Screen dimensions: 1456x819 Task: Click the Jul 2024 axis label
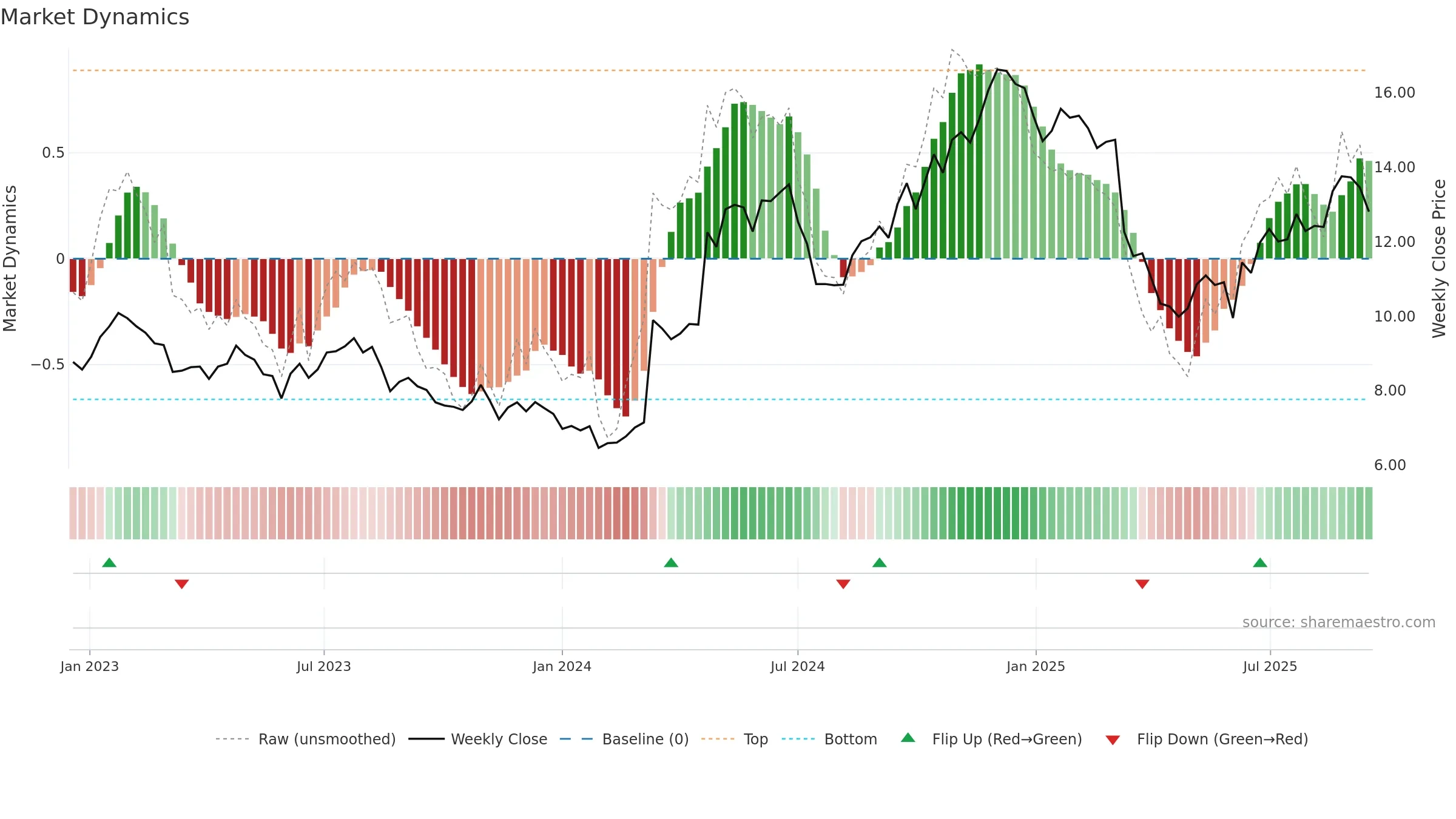[x=798, y=666]
